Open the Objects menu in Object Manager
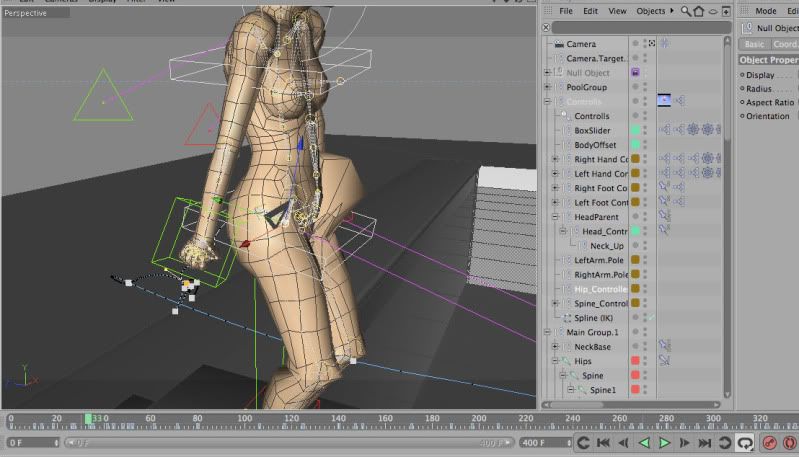 (651, 11)
